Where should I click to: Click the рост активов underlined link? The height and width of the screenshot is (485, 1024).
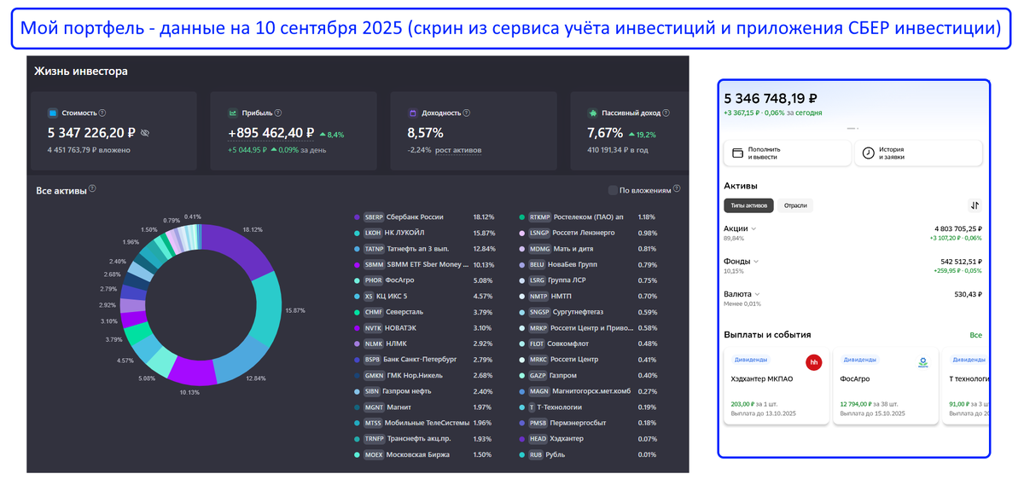[458, 150]
